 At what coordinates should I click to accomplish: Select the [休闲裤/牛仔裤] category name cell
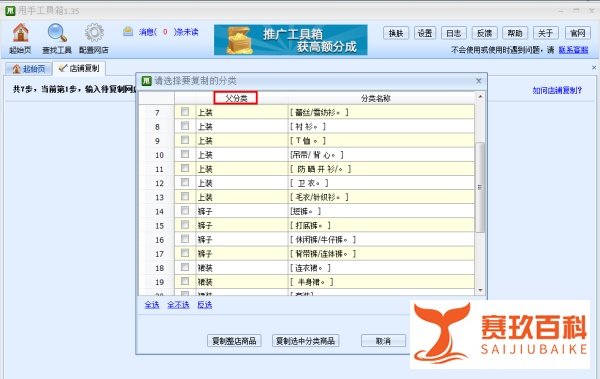(381, 239)
